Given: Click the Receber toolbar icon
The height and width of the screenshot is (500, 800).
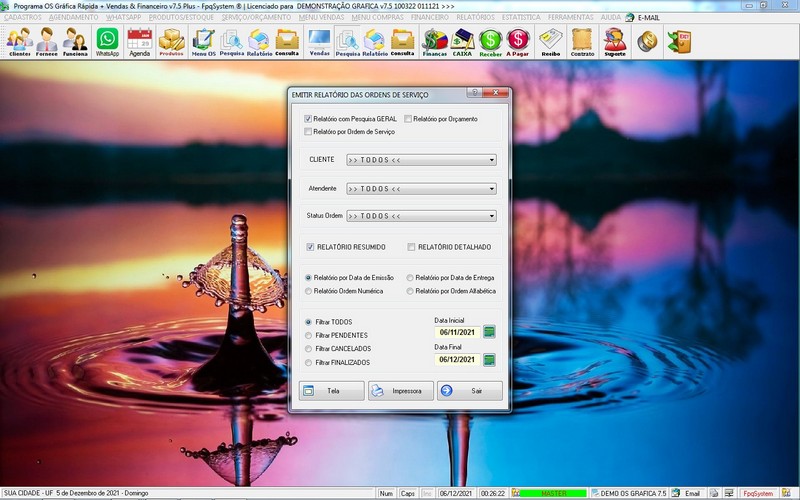Looking at the screenshot, I should point(490,41).
